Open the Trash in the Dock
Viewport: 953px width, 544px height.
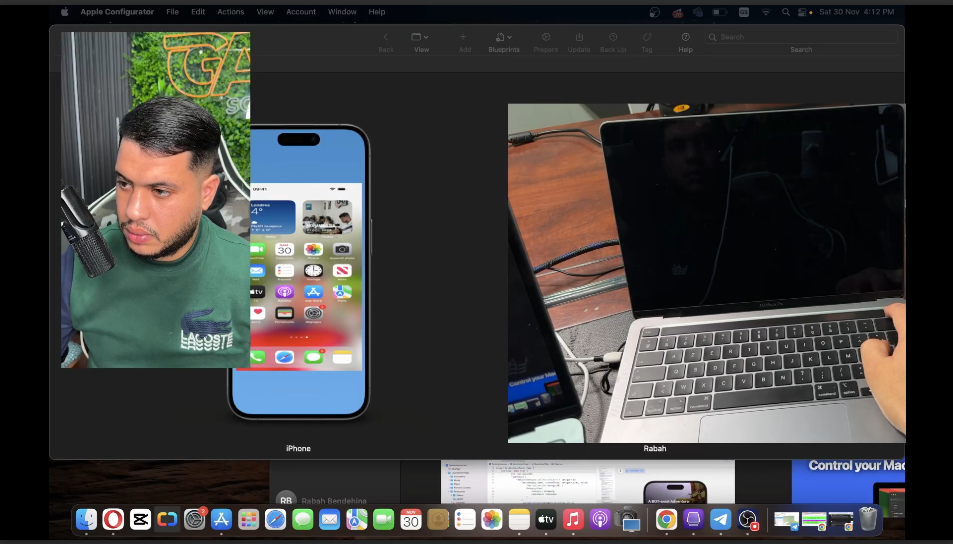click(x=869, y=519)
